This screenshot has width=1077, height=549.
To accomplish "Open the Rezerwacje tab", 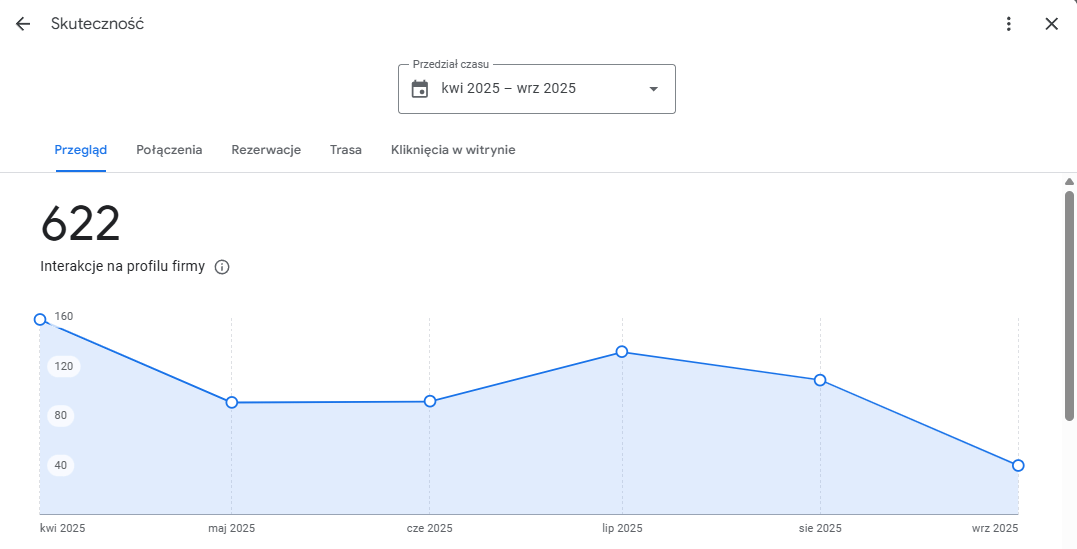I will point(266,150).
